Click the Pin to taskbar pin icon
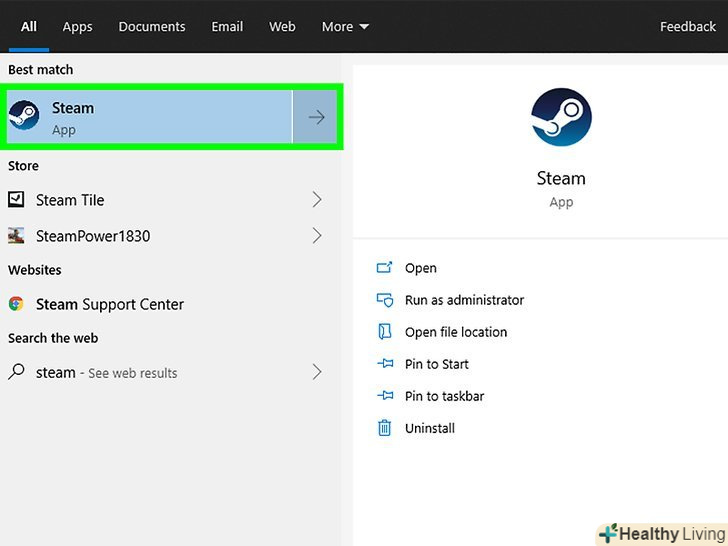This screenshot has width=728, height=546. click(385, 396)
